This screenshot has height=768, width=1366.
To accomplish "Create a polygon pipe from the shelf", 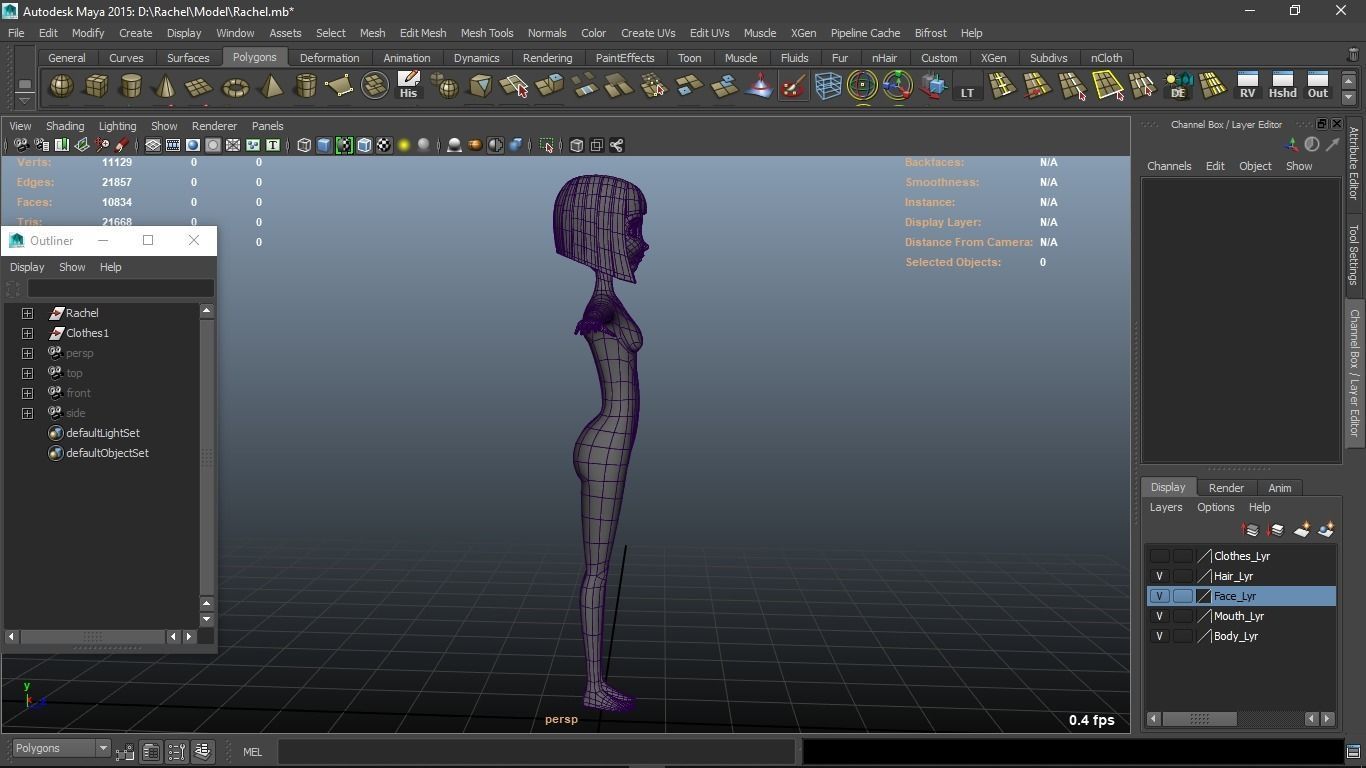I will (305, 87).
